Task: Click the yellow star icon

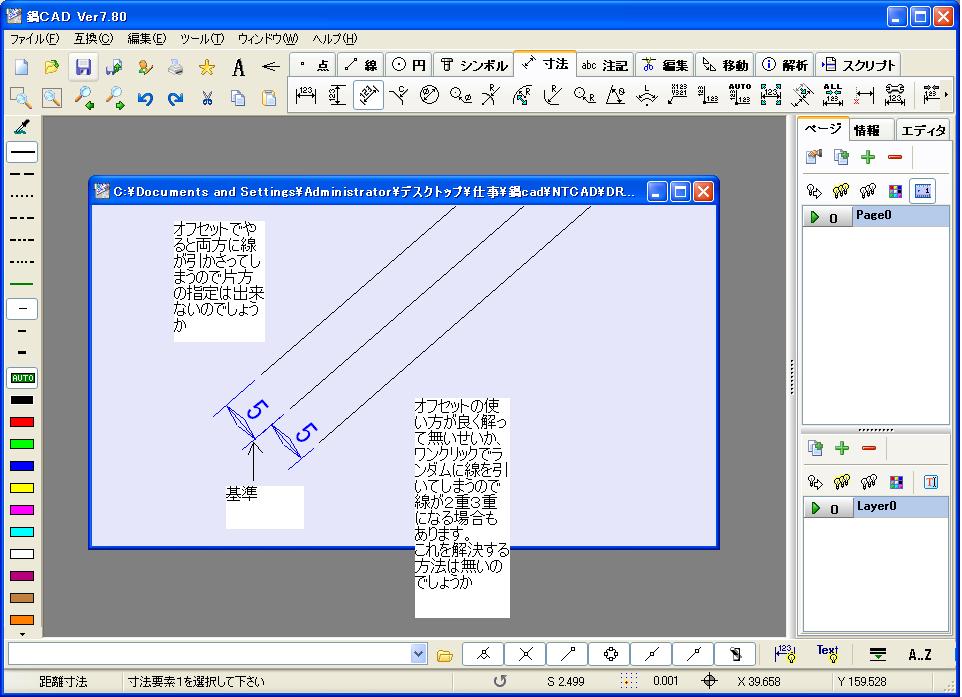Action: (x=207, y=66)
